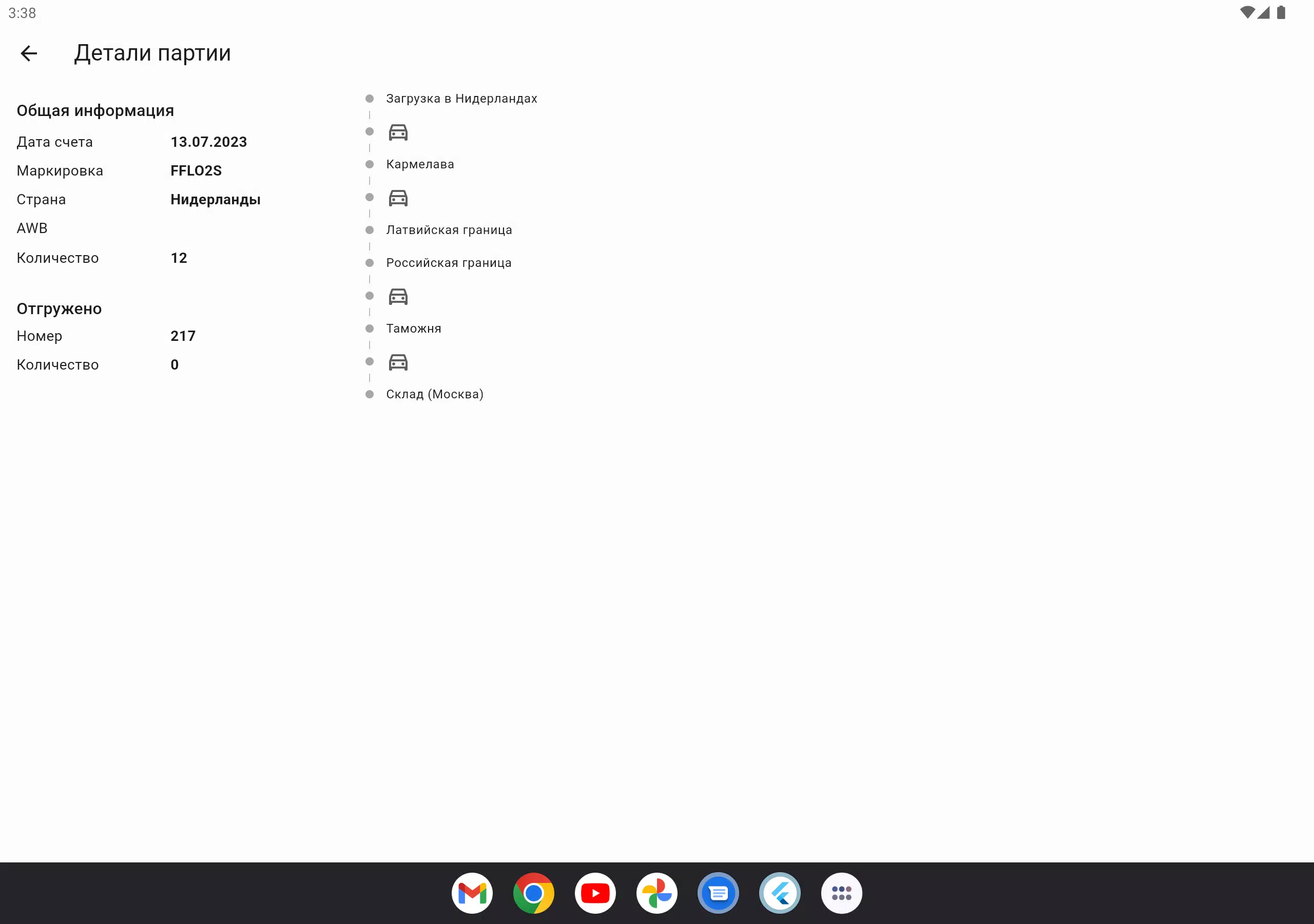Select the Латвийская граница step

449,230
